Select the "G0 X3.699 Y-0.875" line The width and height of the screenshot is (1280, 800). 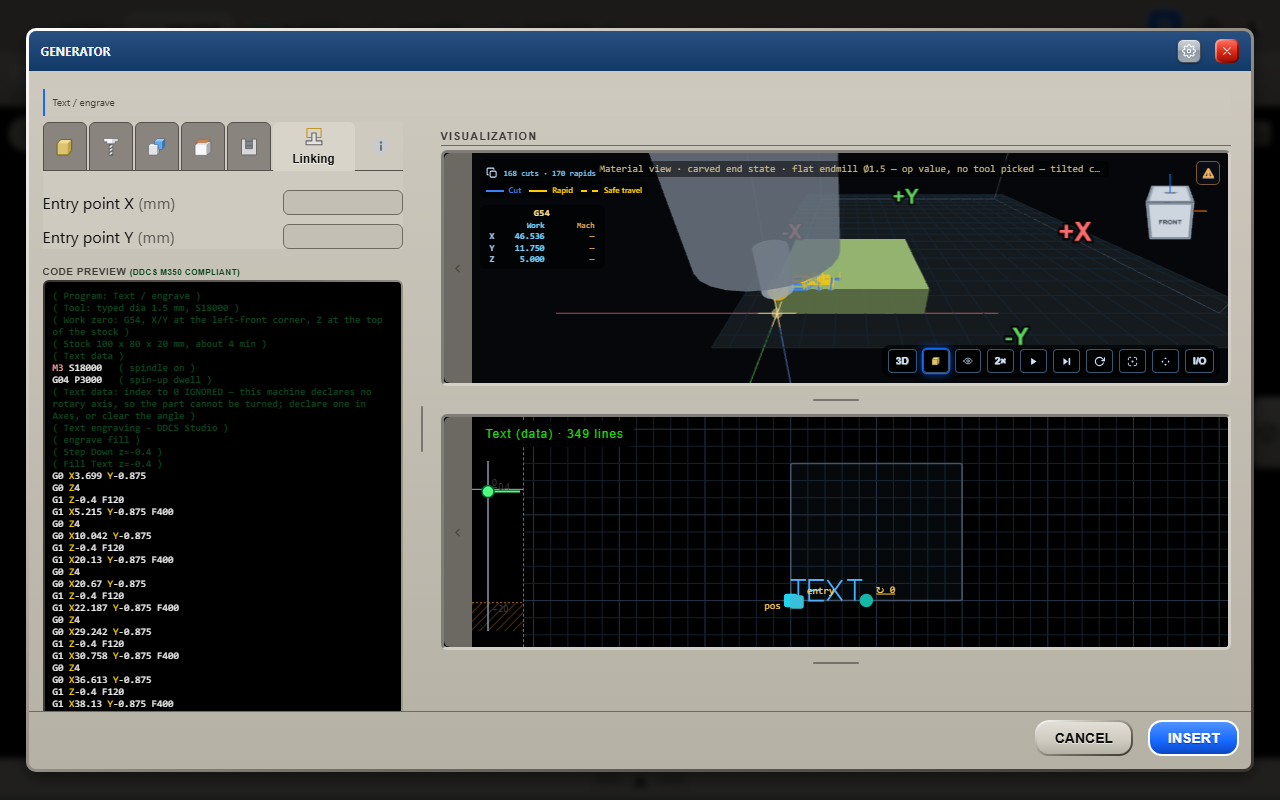[x=100, y=476]
